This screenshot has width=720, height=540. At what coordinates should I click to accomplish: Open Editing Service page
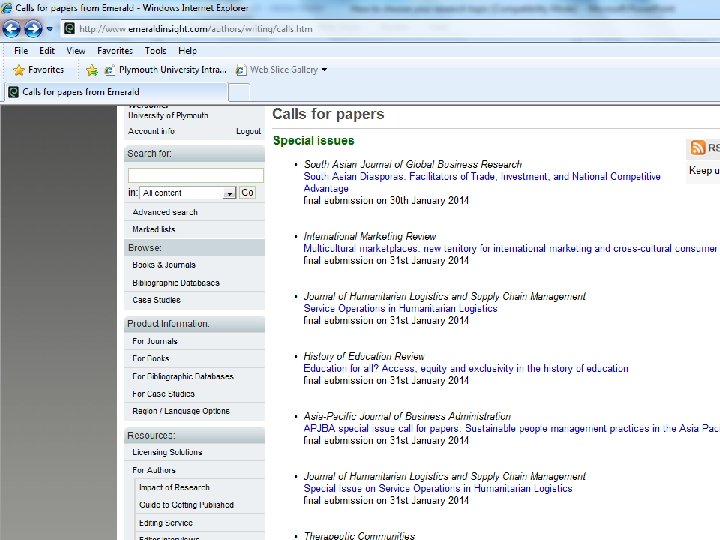coord(166,523)
